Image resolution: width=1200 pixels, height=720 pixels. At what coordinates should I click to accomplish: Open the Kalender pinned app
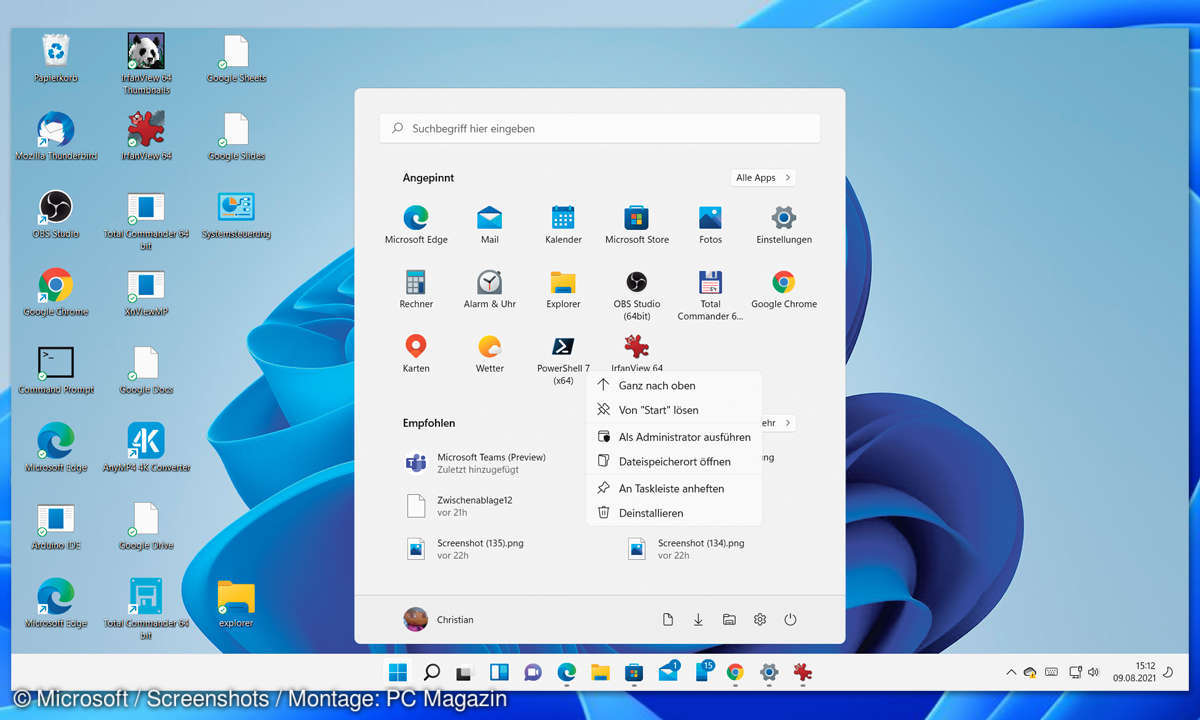click(x=563, y=225)
